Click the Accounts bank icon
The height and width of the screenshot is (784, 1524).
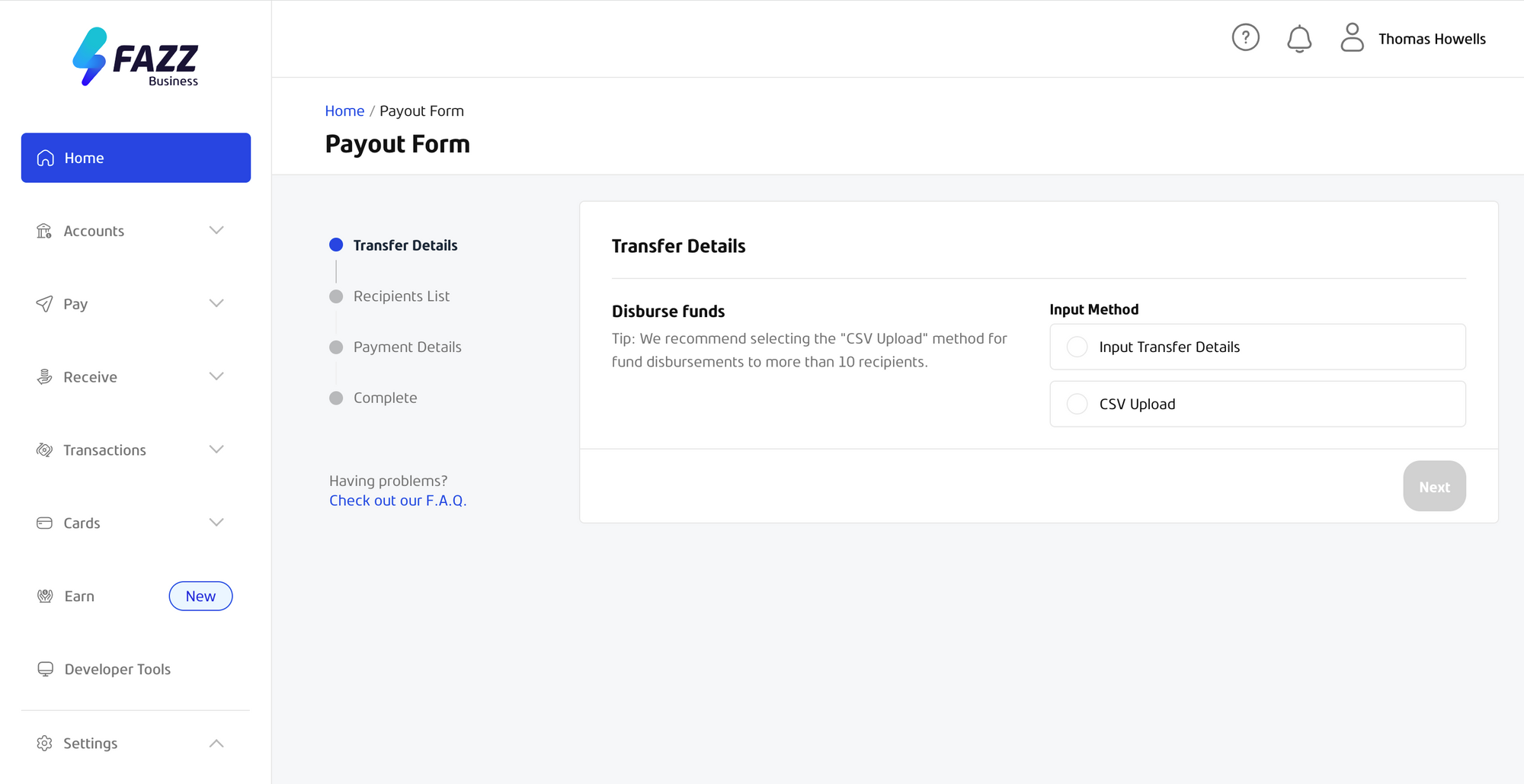point(44,231)
